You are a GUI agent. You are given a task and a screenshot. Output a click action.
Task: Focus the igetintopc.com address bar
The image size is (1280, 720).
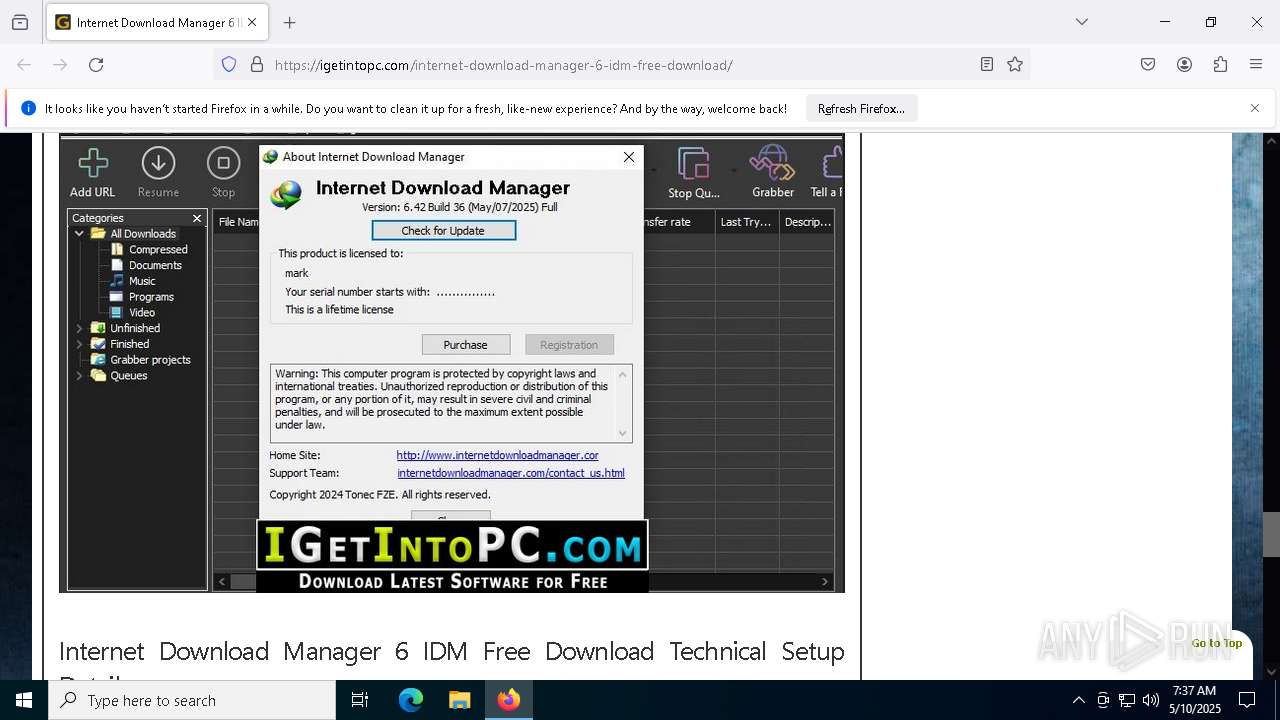click(620, 65)
